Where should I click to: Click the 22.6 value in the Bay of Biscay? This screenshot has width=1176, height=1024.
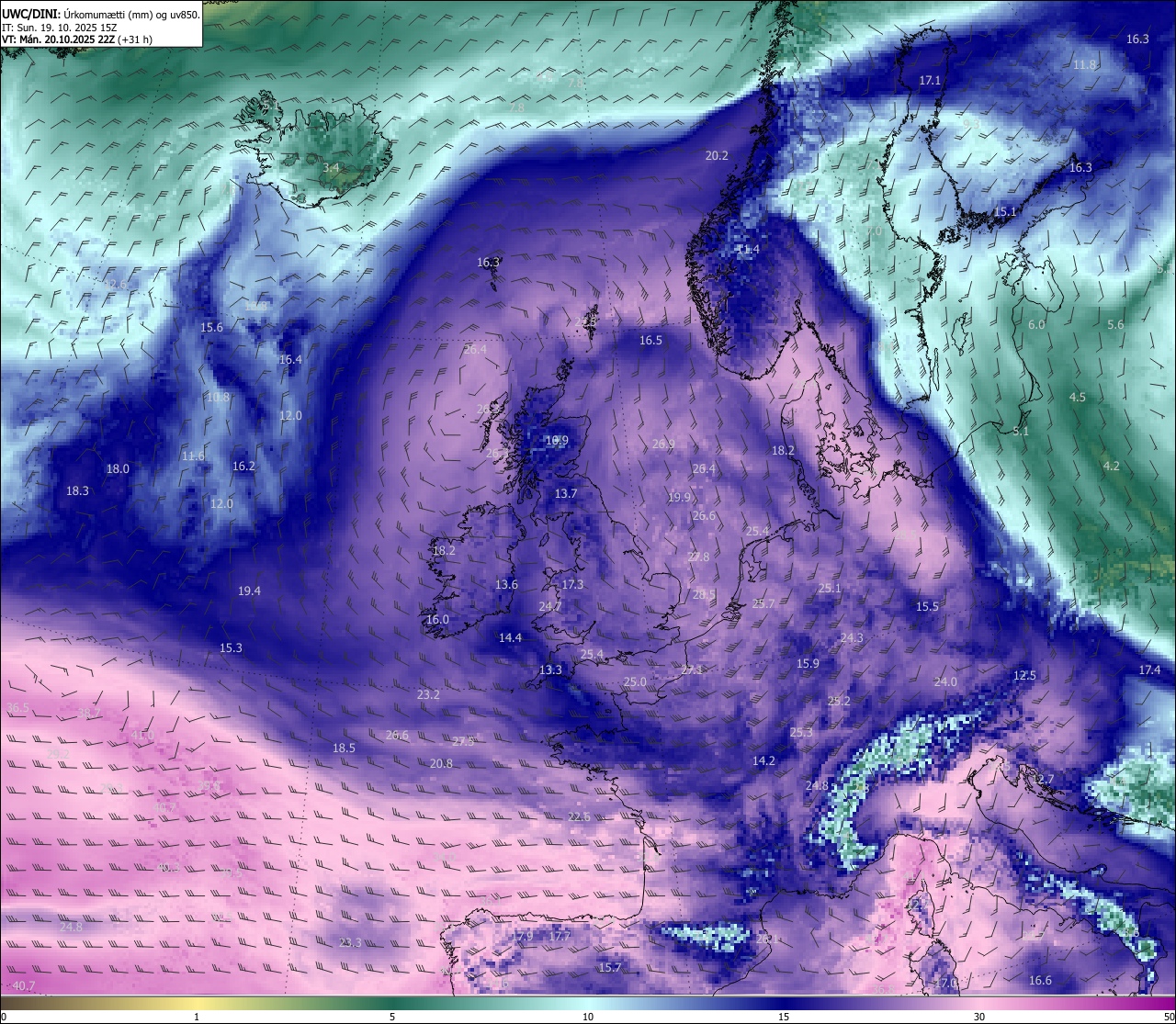[x=579, y=816]
